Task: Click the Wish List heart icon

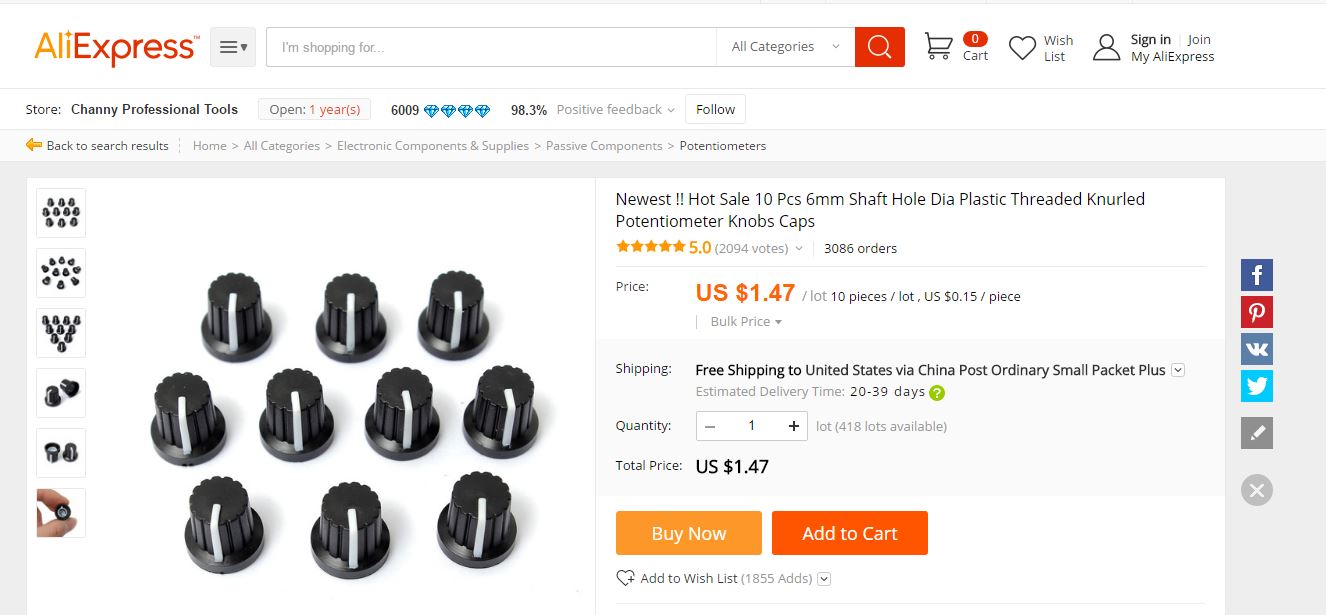Action: click(x=1022, y=48)
